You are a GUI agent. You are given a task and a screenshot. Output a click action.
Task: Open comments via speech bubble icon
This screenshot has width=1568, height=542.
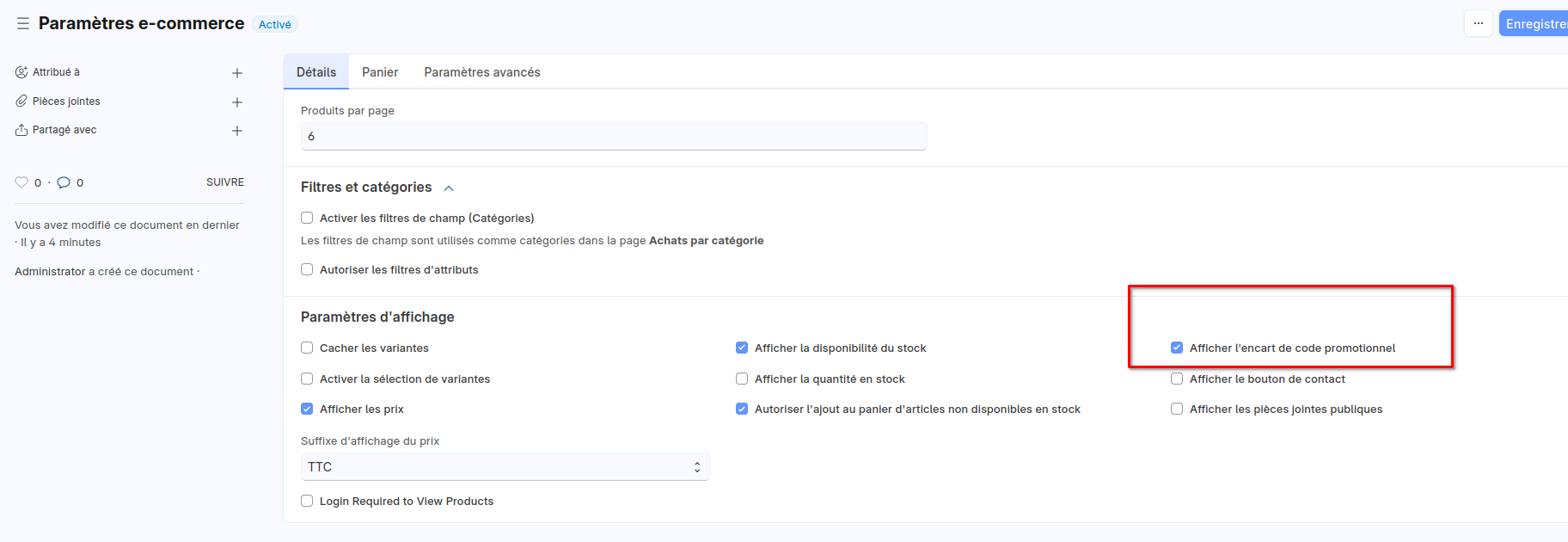click(x=64, y=182)
